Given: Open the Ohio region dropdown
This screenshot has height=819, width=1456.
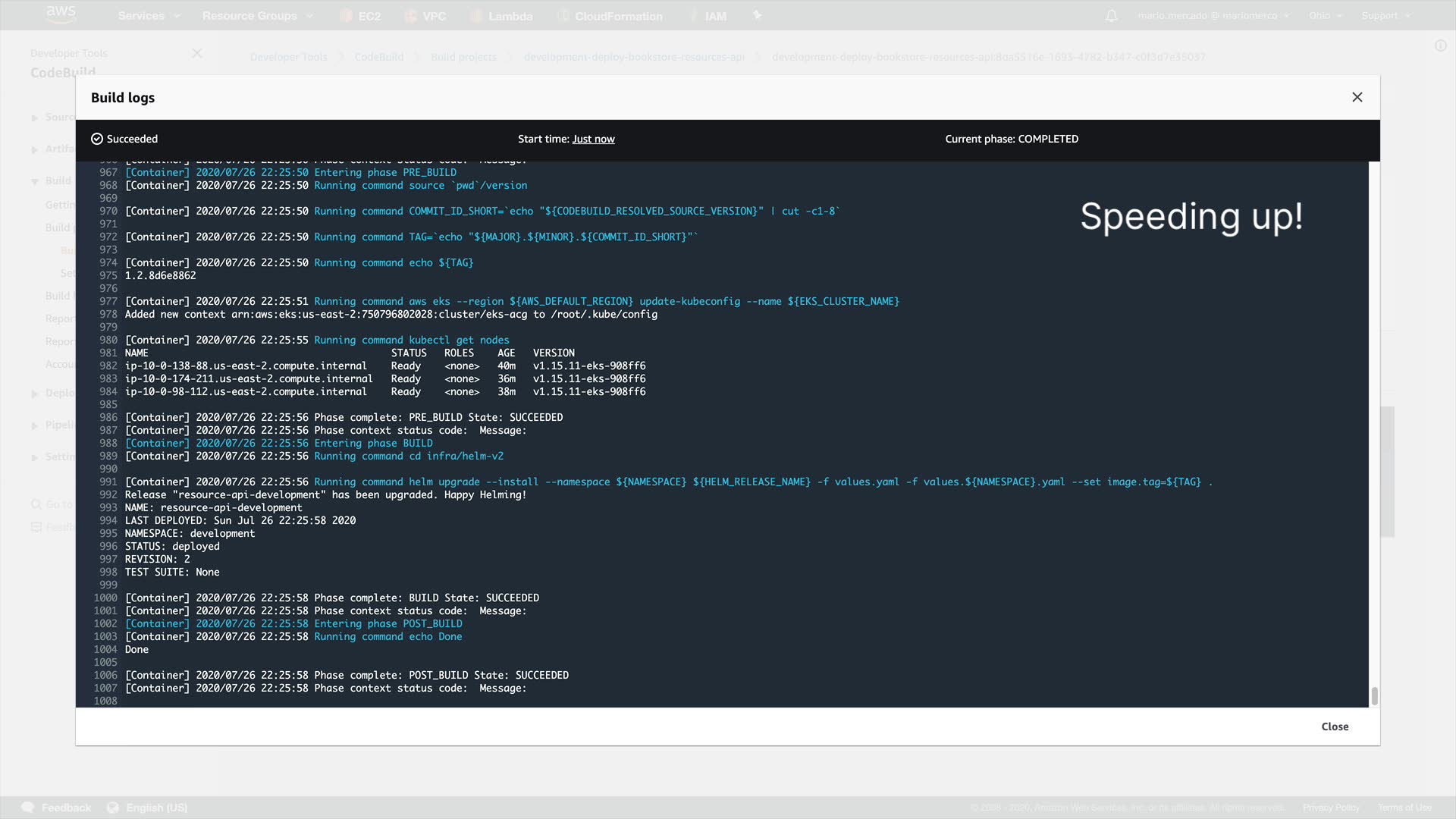Looking at the screenshot, I should (1325, 15).
